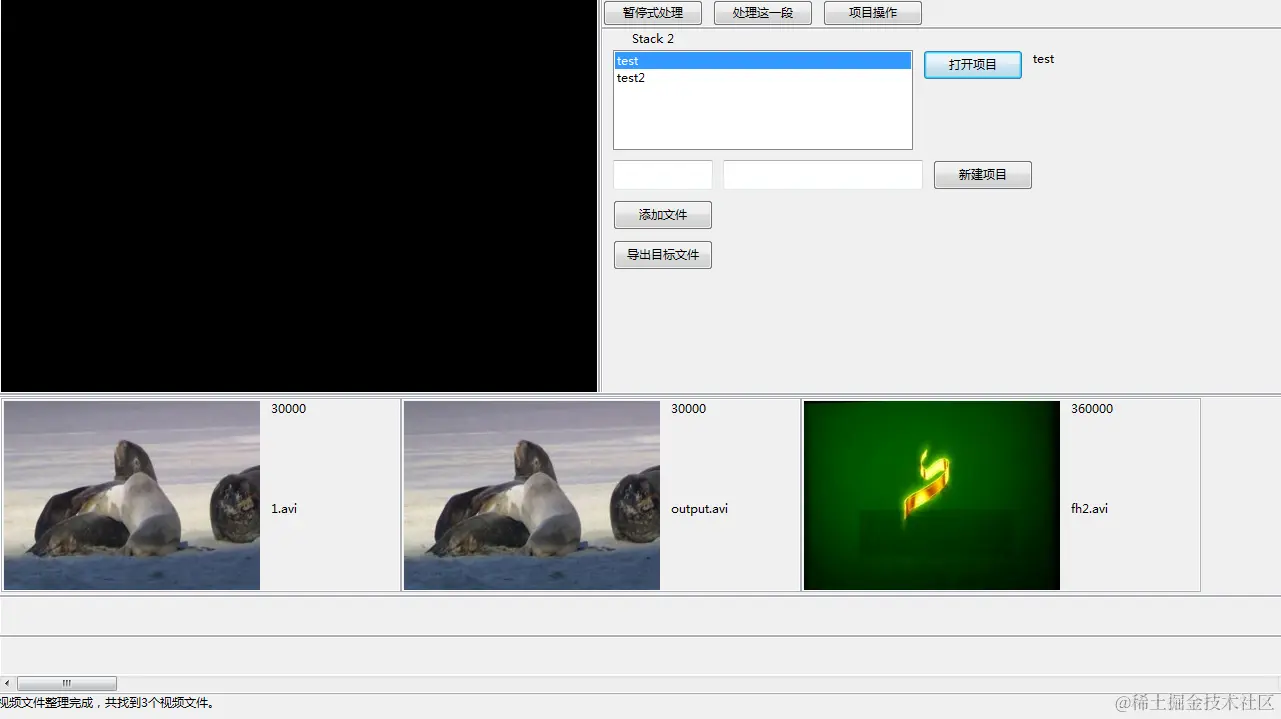Select the fh2.avi green video thumbnail

pyautogui.click(x=932, y=496)
